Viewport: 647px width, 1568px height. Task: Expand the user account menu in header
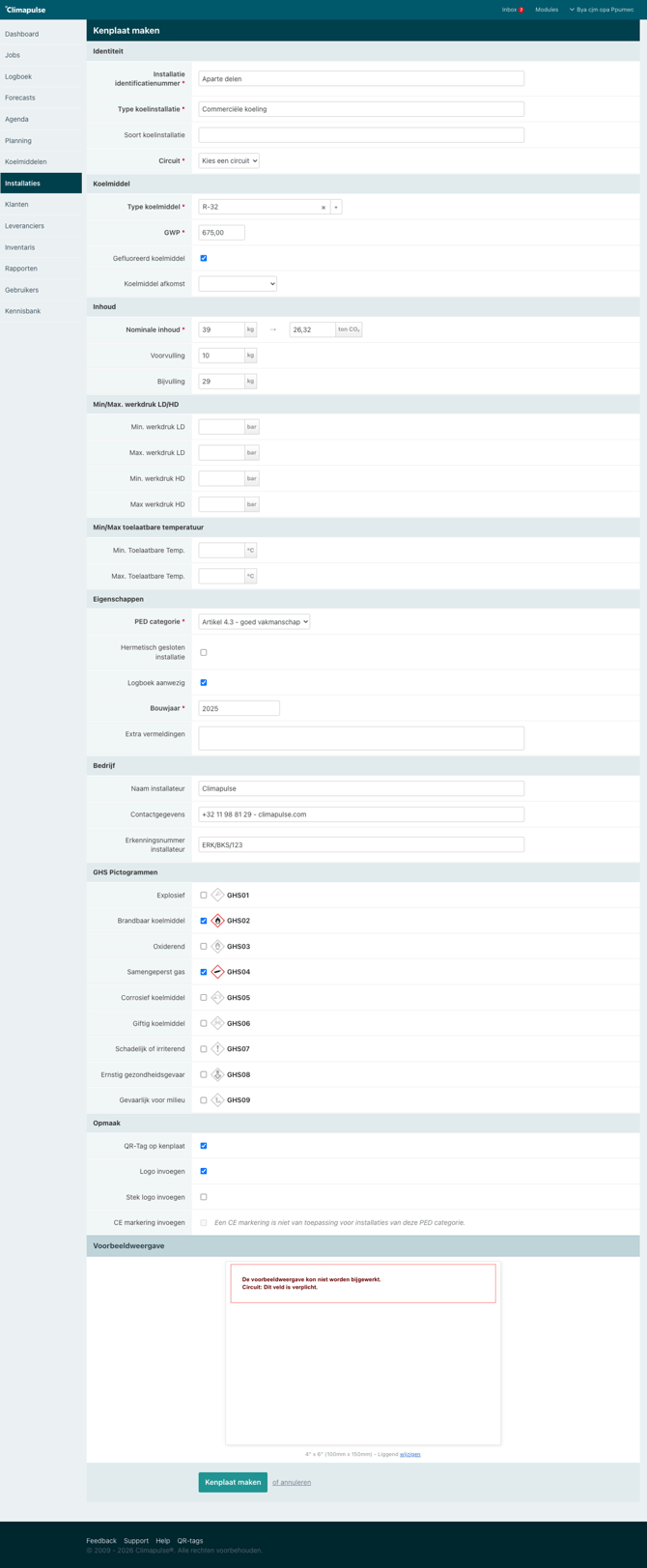pos(602,10)
